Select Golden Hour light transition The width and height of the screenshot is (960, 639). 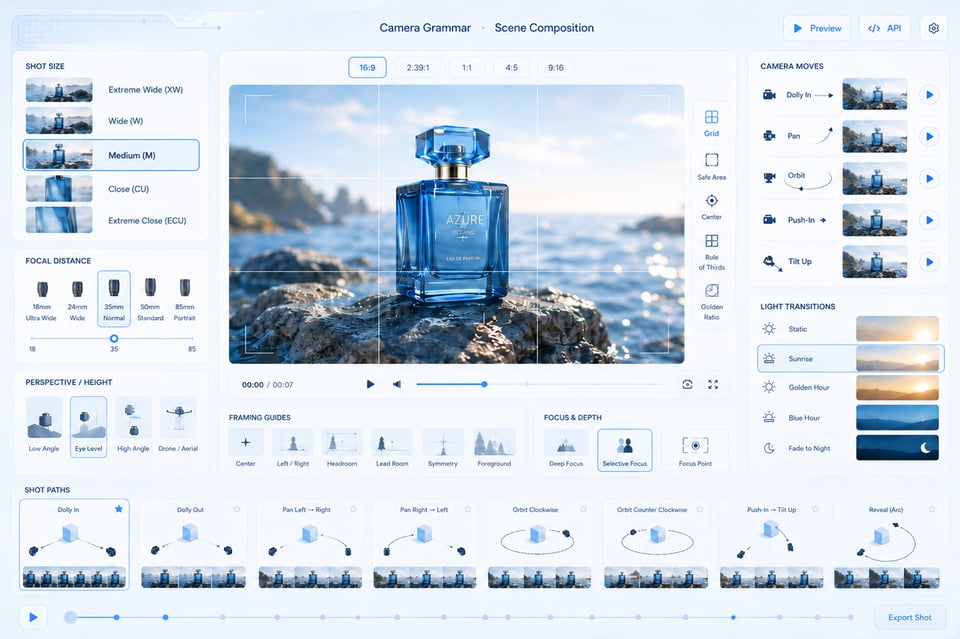tap(850, 387)
